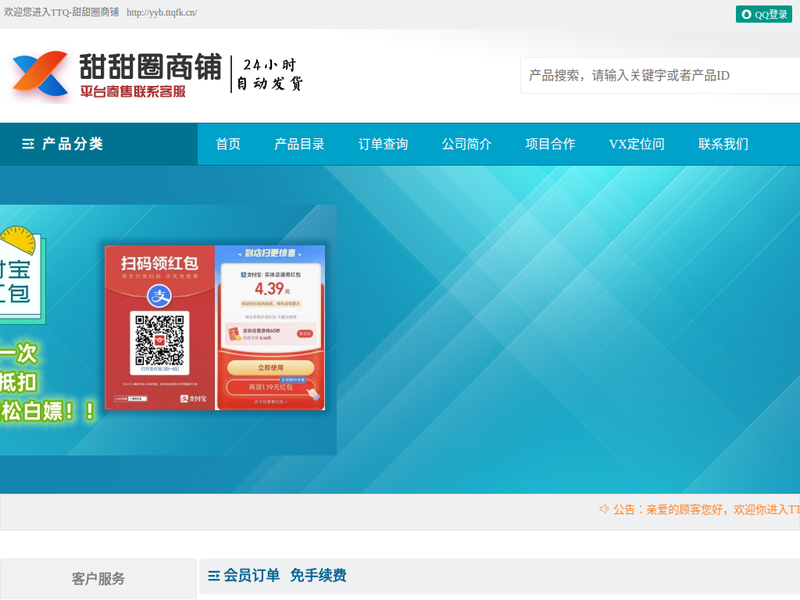Click the 立即使用 button in banner

click(x=270, y=367)
